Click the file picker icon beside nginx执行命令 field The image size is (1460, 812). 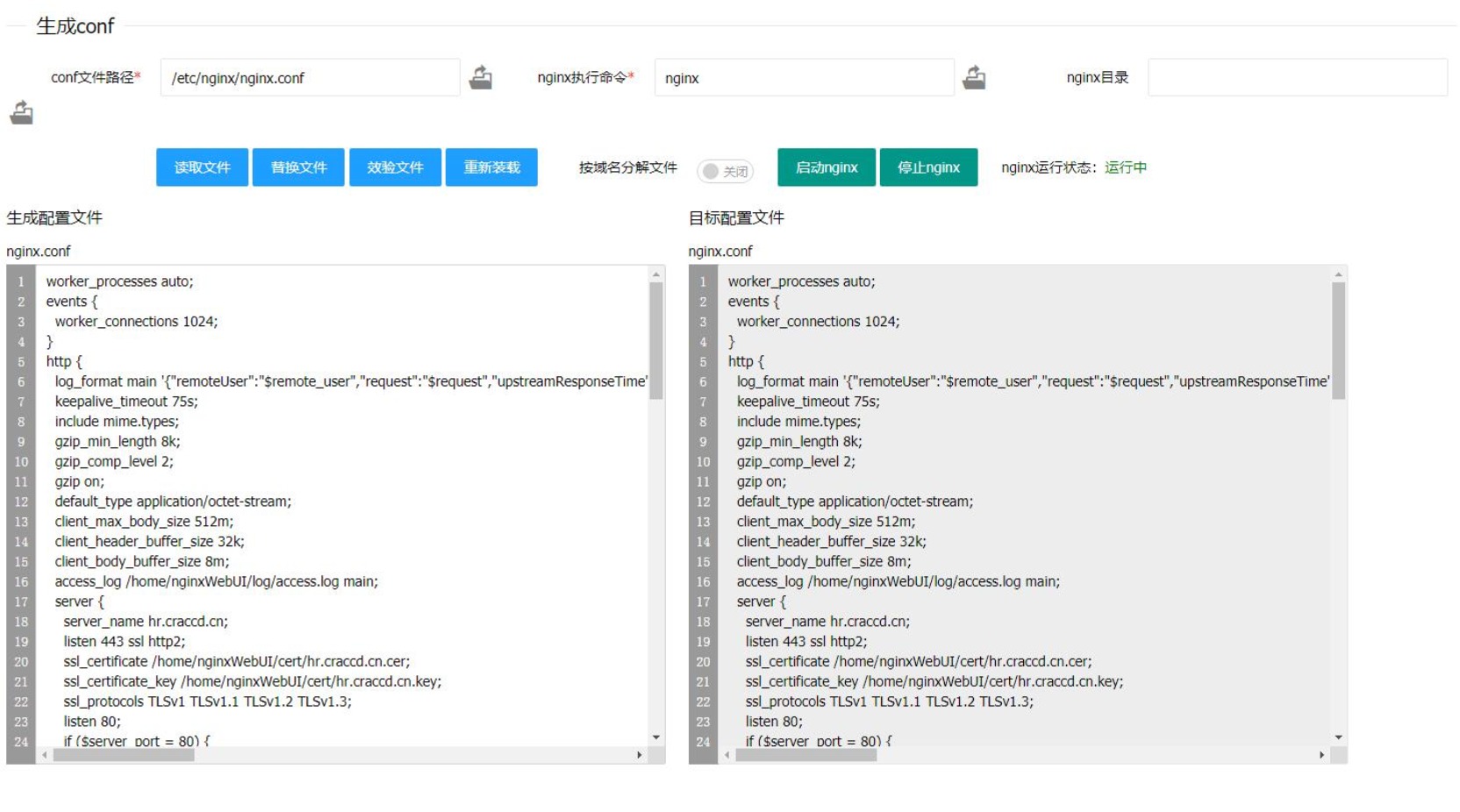[x=974, y=78]
